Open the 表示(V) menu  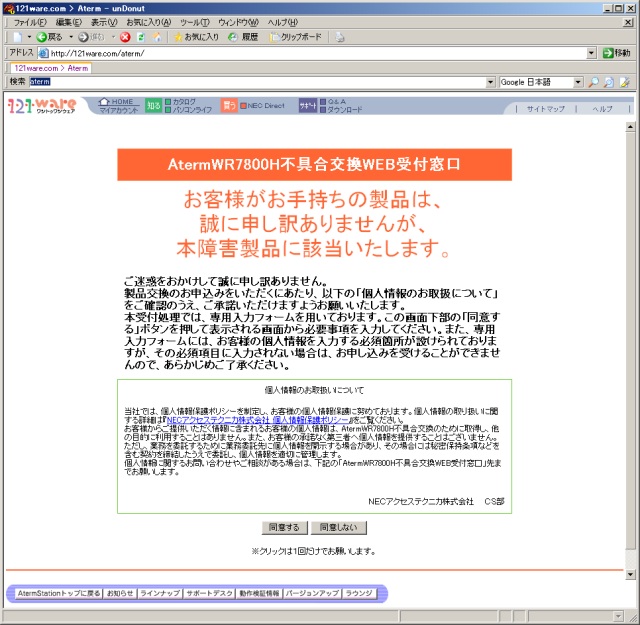click(104, 22)
